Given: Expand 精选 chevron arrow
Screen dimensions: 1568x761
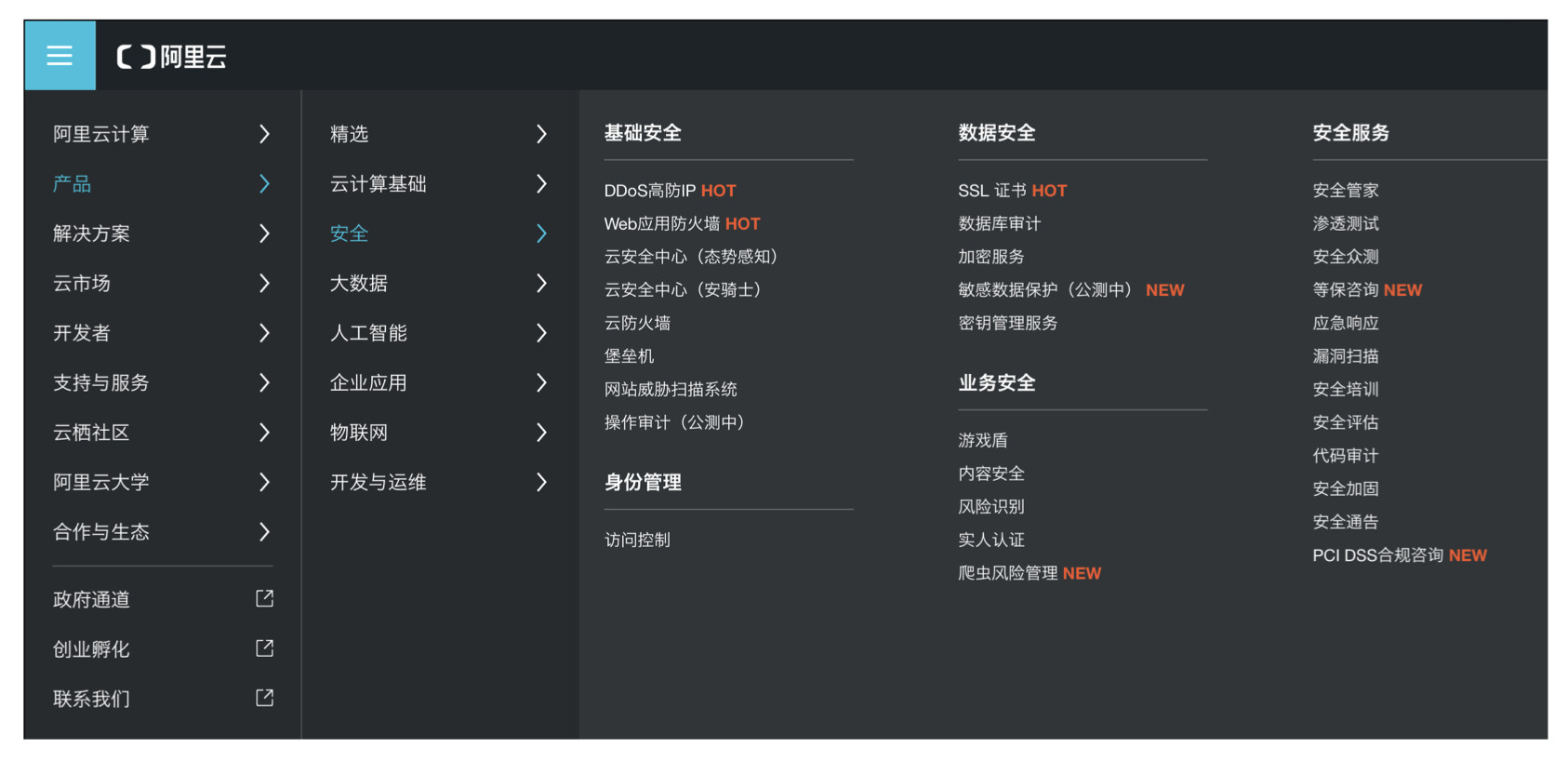Looking at the screenshot, I should coord(541,134).
